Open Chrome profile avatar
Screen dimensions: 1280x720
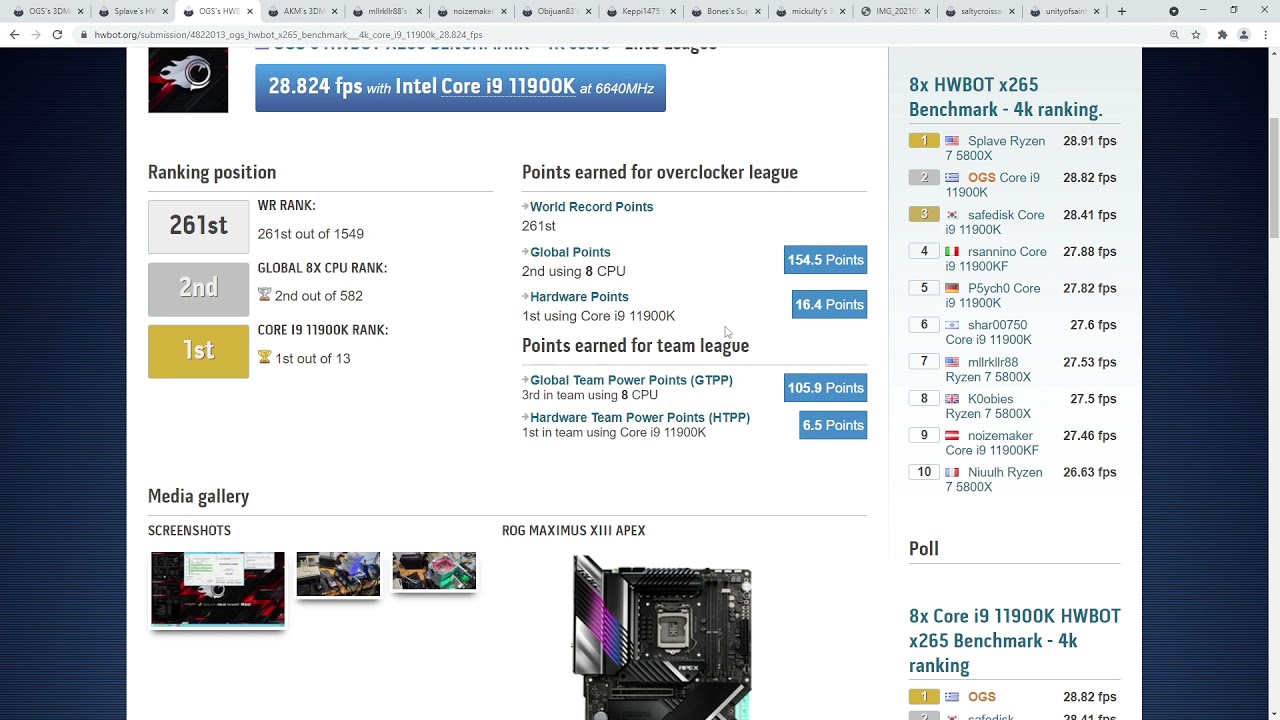[x=1244, y=34]
